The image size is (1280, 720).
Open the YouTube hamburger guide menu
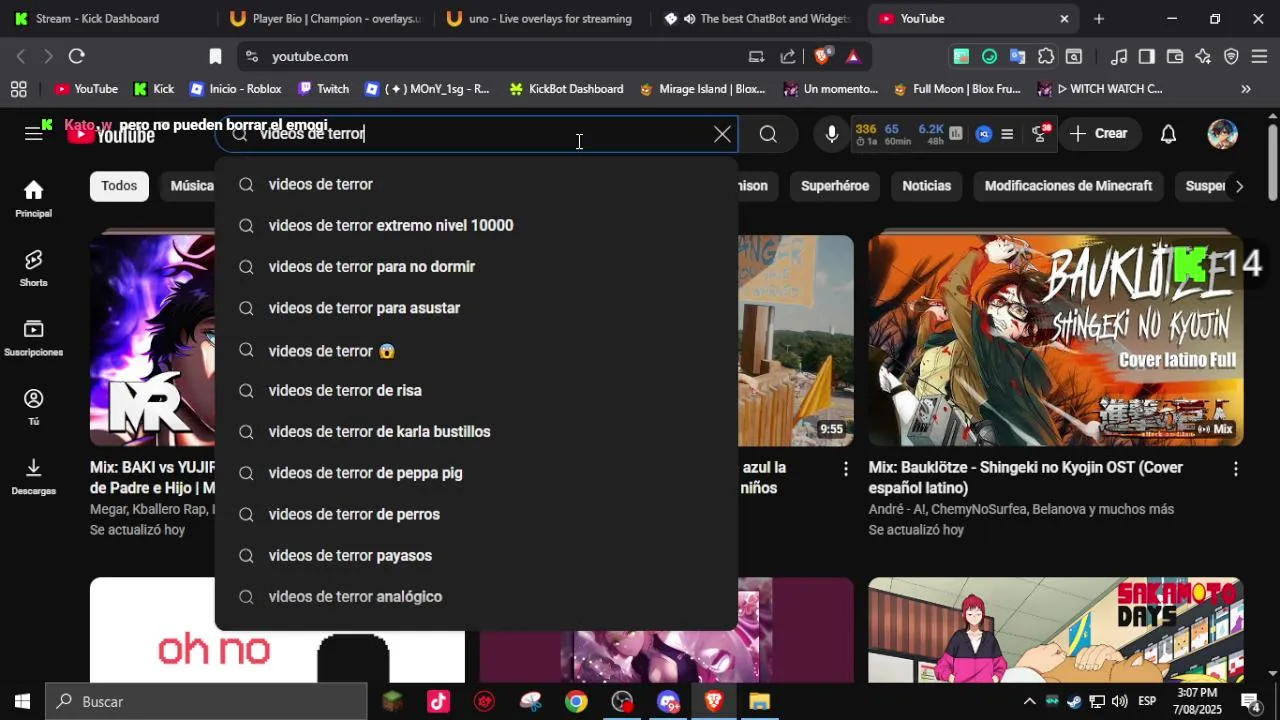pos(34,134)
